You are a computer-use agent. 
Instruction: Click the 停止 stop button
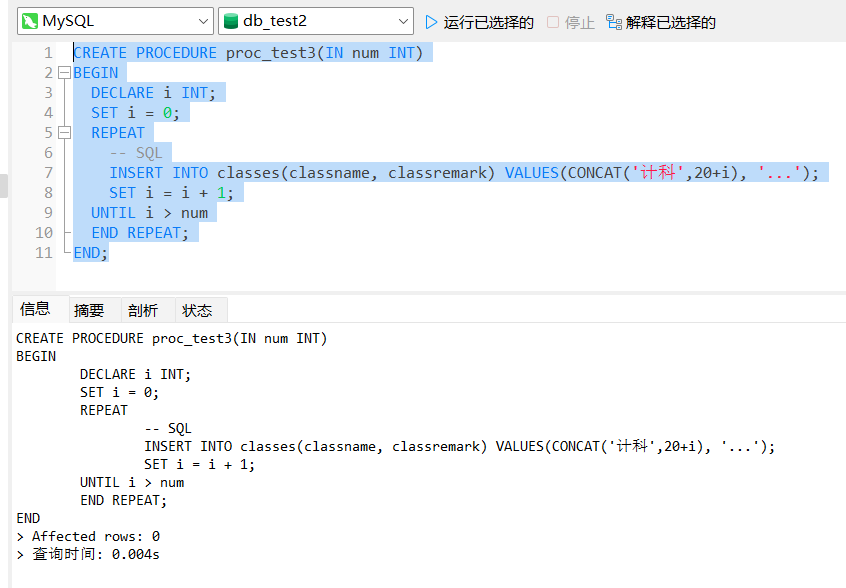tap(571, 22)
